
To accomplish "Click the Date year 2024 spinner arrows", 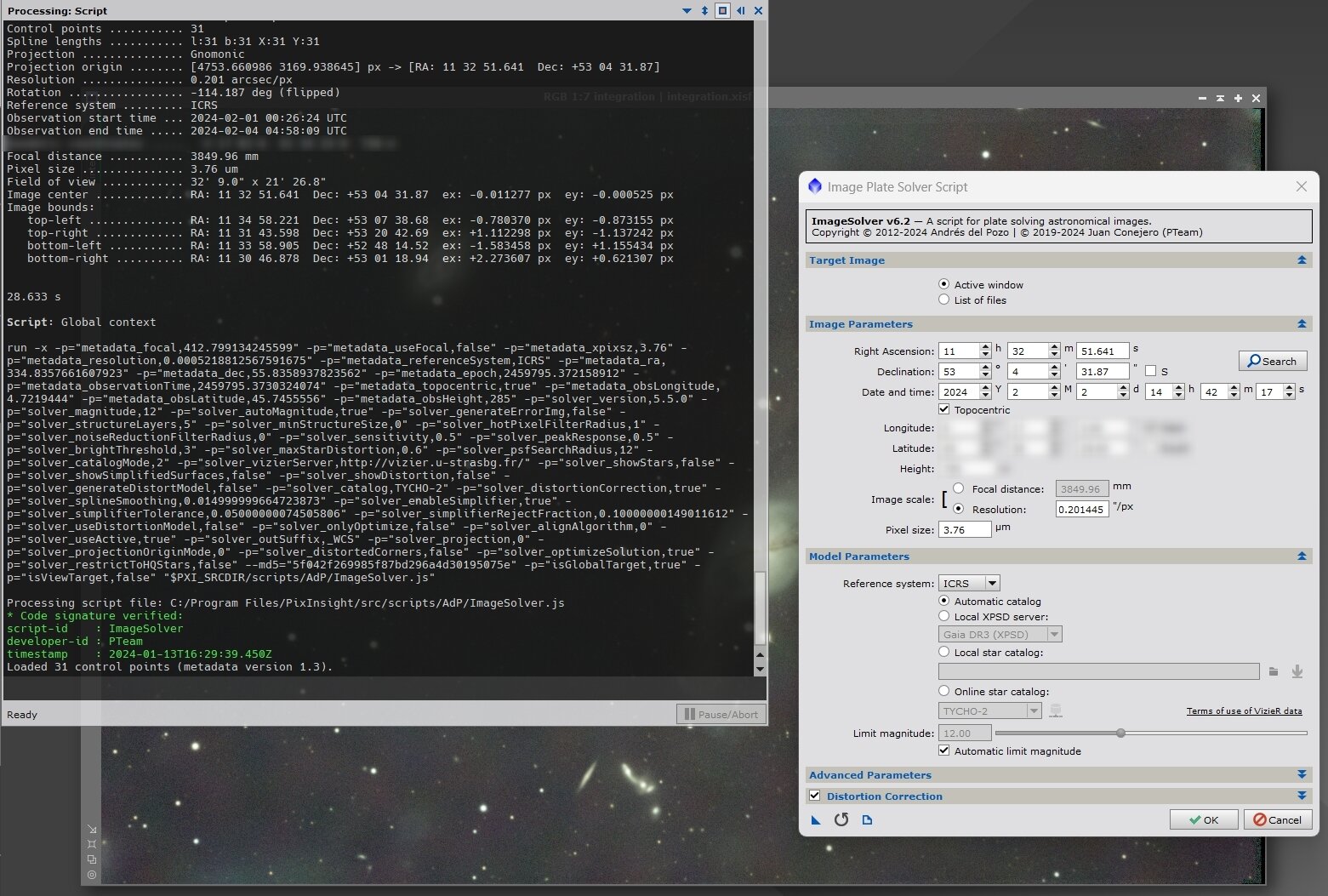I will pos(985,391).
